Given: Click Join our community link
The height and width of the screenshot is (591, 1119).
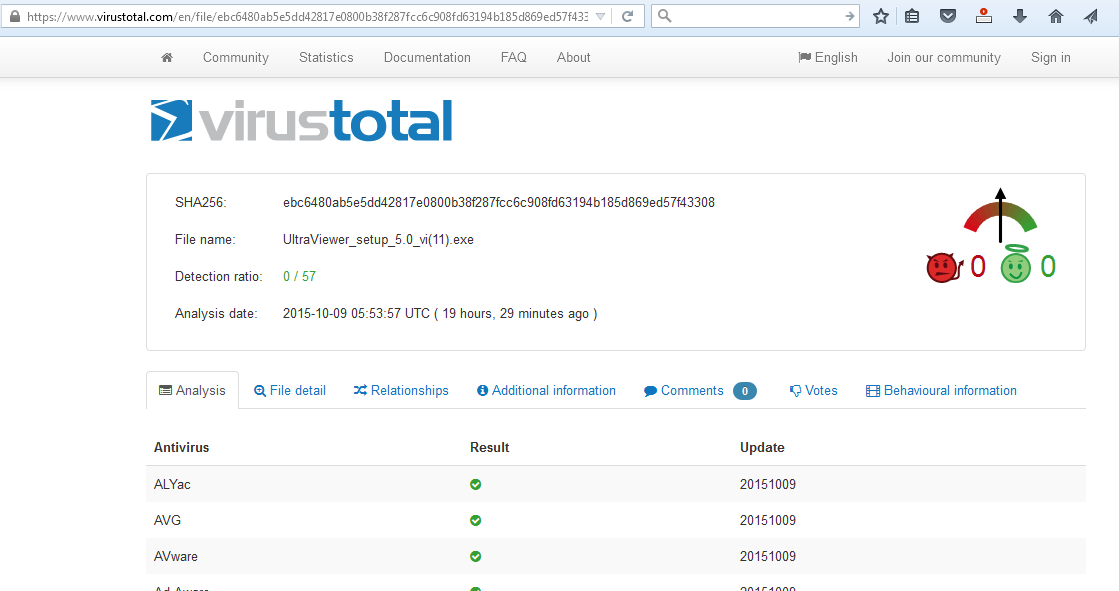Looking at the screenshot, I should [943, 58].
